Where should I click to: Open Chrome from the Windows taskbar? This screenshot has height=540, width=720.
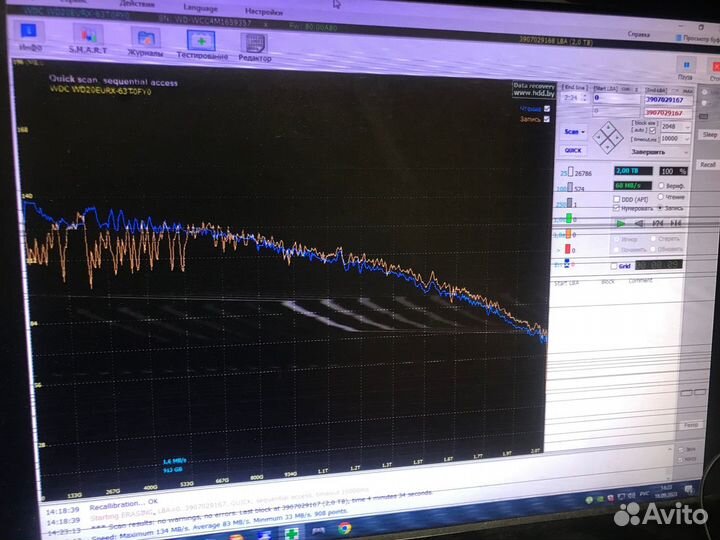point(343,528)
